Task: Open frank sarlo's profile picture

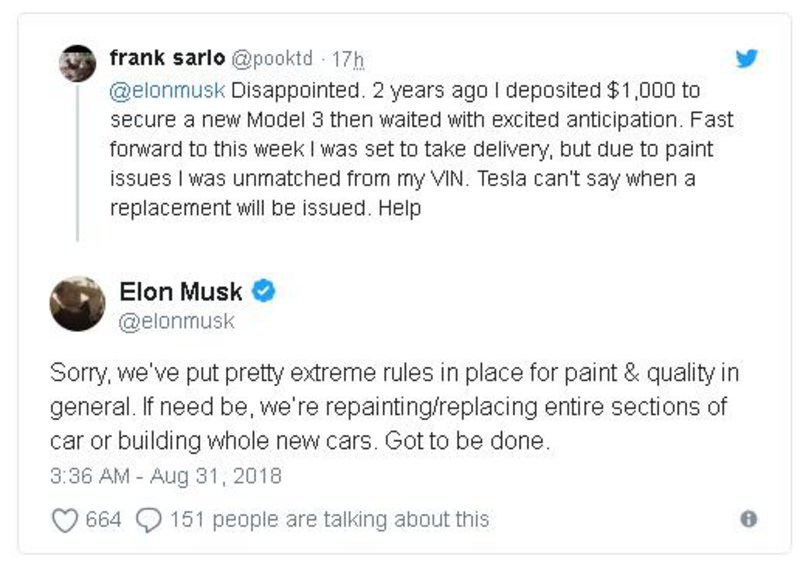Action: point(77,63)
